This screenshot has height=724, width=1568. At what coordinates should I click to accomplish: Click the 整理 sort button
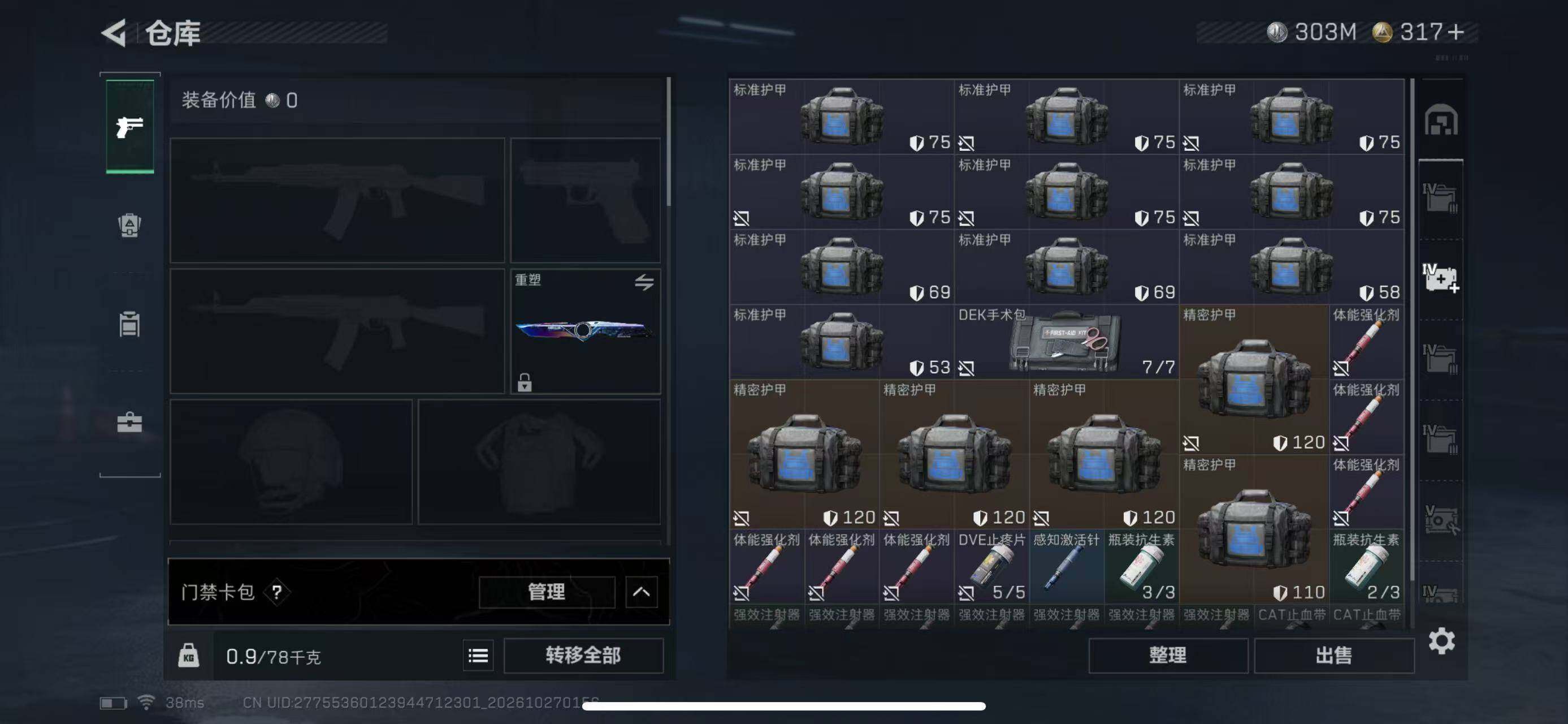1168,655
